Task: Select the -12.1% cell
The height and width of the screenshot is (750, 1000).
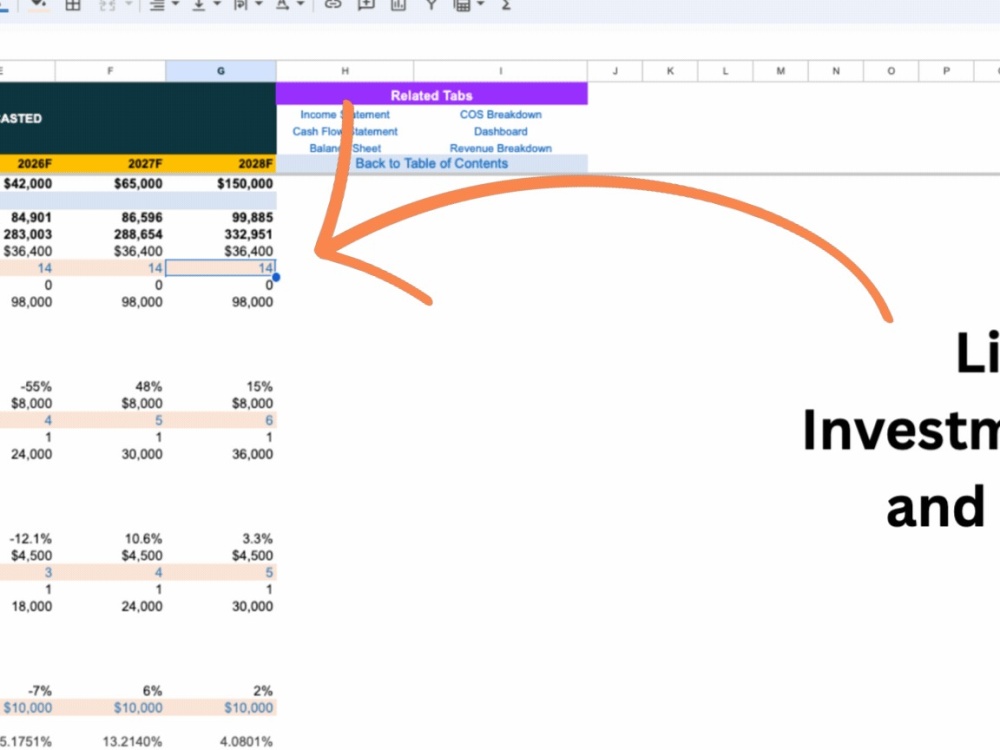Action: [x=27, y=539]
